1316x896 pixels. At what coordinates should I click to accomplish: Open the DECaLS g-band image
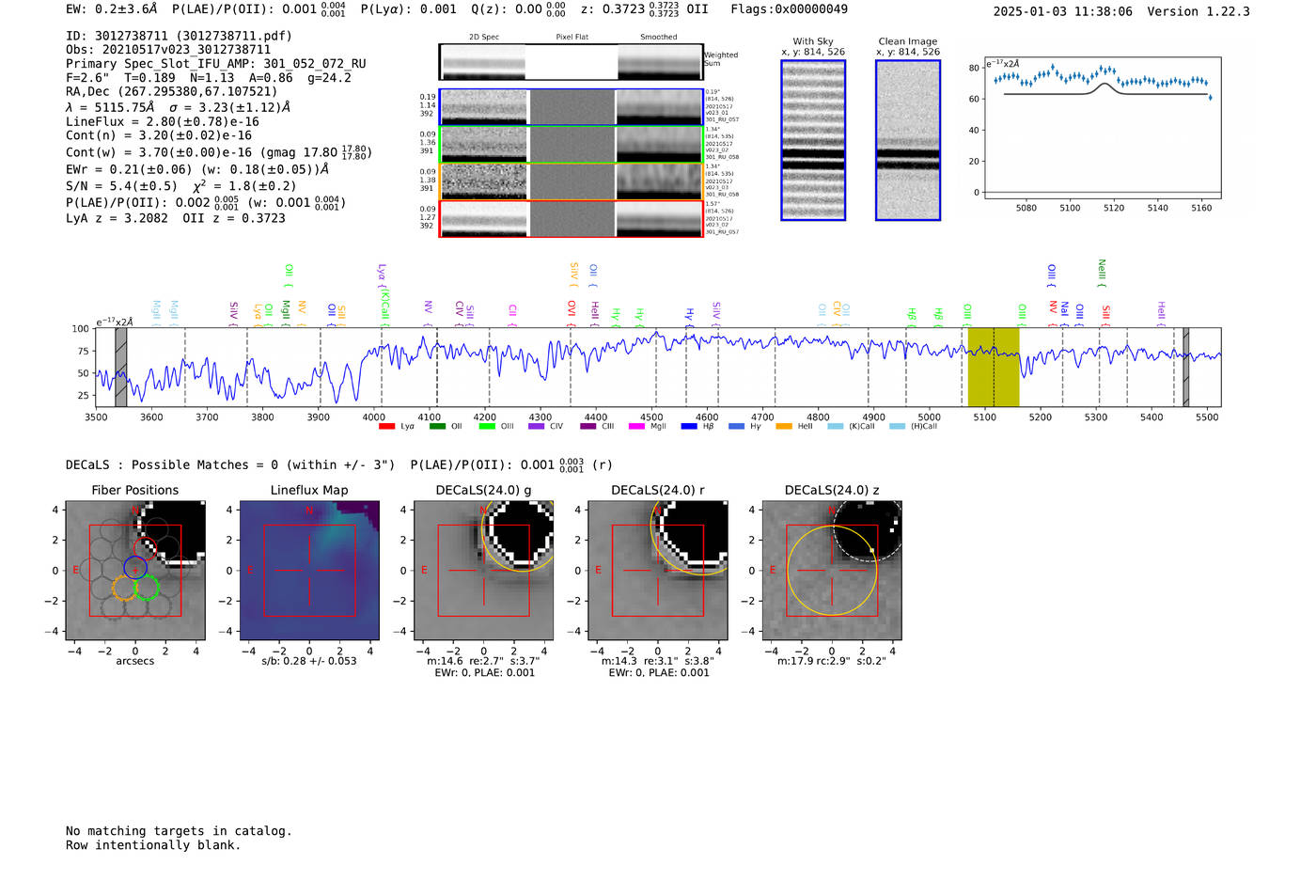click(483, 570)
